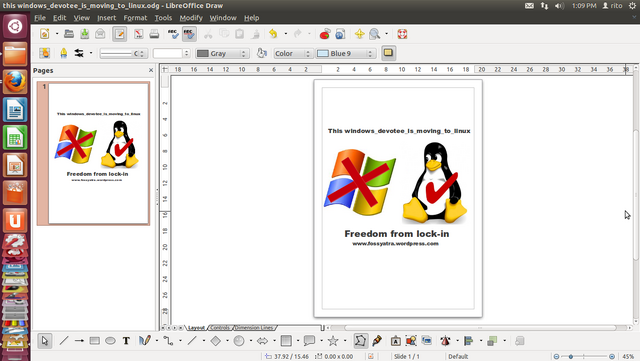640x361 pixels.
Task: Select the Ellipse tool
Action: (110, 341)
